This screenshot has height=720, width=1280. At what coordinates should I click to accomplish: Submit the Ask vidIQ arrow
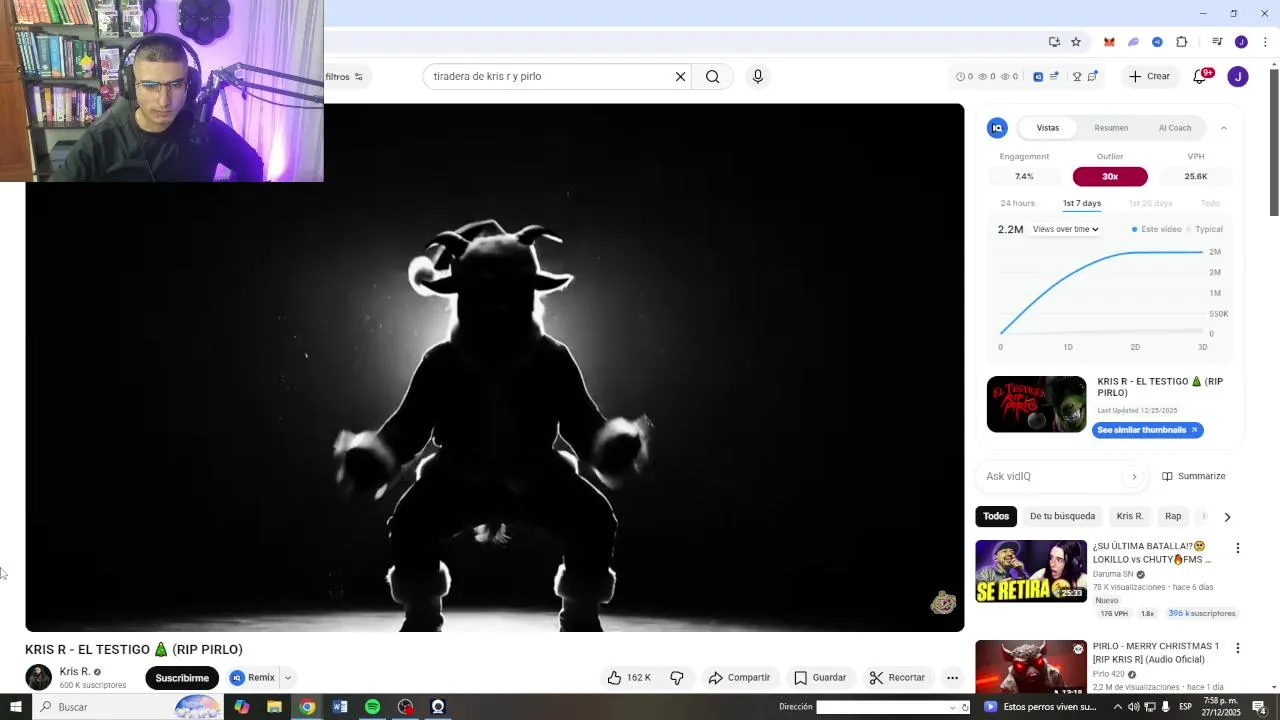[1133, 477]
